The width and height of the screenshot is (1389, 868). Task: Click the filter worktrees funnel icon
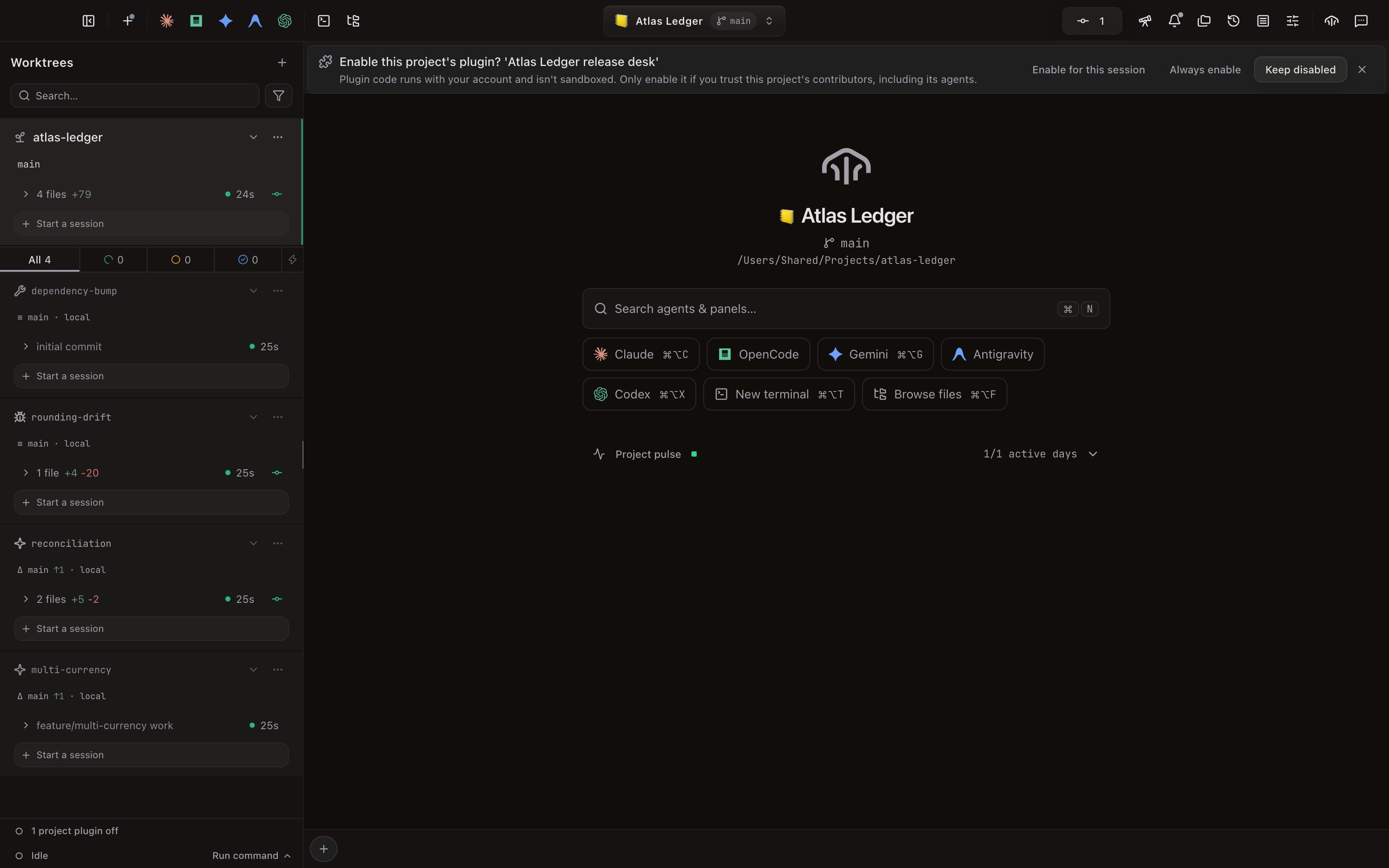tap(278, 96)
